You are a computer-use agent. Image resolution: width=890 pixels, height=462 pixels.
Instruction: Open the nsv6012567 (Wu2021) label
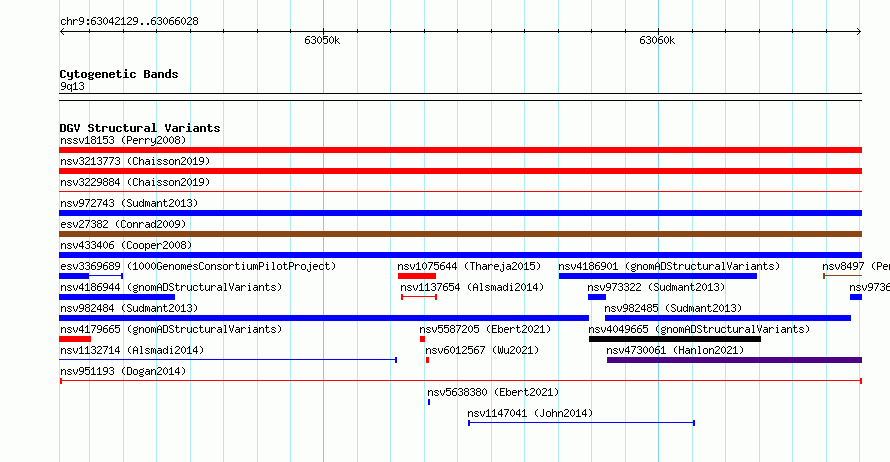click(x=482, y=350)
